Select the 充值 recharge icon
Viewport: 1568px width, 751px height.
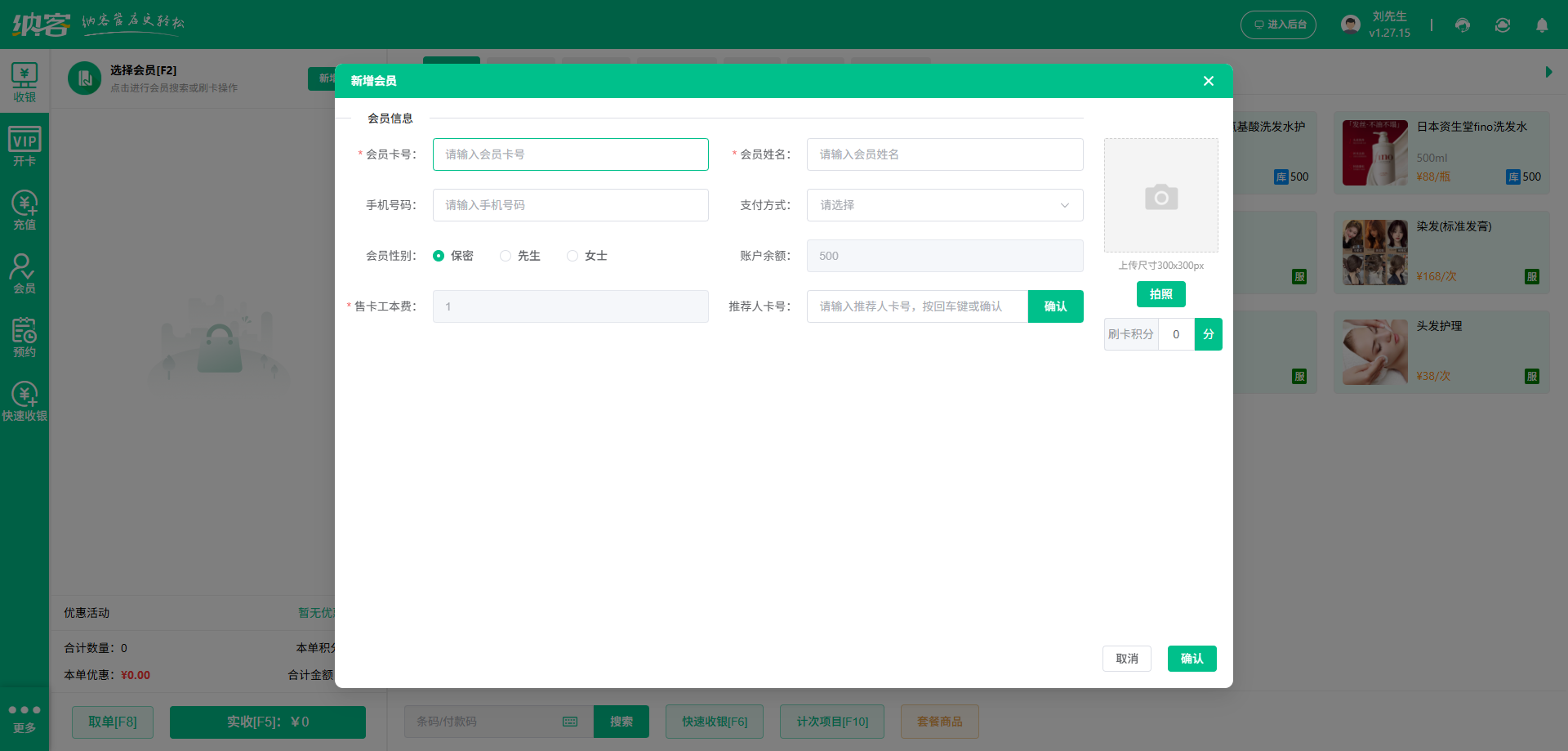coord(24,209)
